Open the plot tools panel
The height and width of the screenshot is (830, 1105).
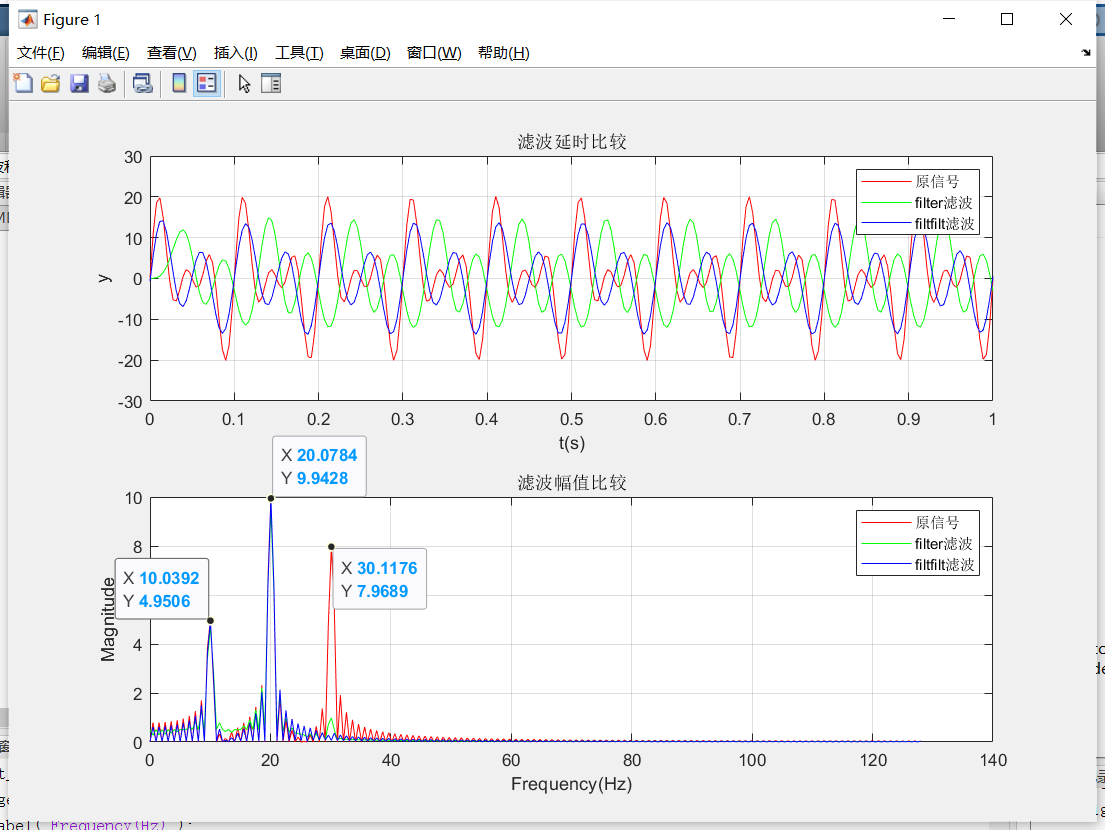[271, 83]
